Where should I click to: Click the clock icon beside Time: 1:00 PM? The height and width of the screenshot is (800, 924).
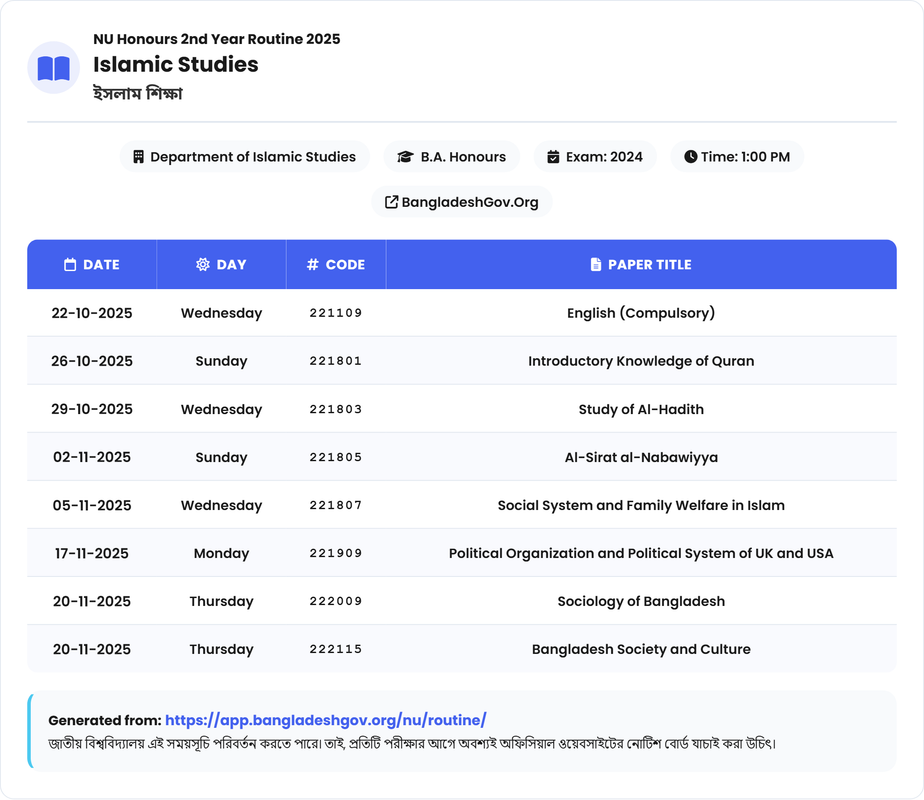pyautogui.click(x=690, y=157)
